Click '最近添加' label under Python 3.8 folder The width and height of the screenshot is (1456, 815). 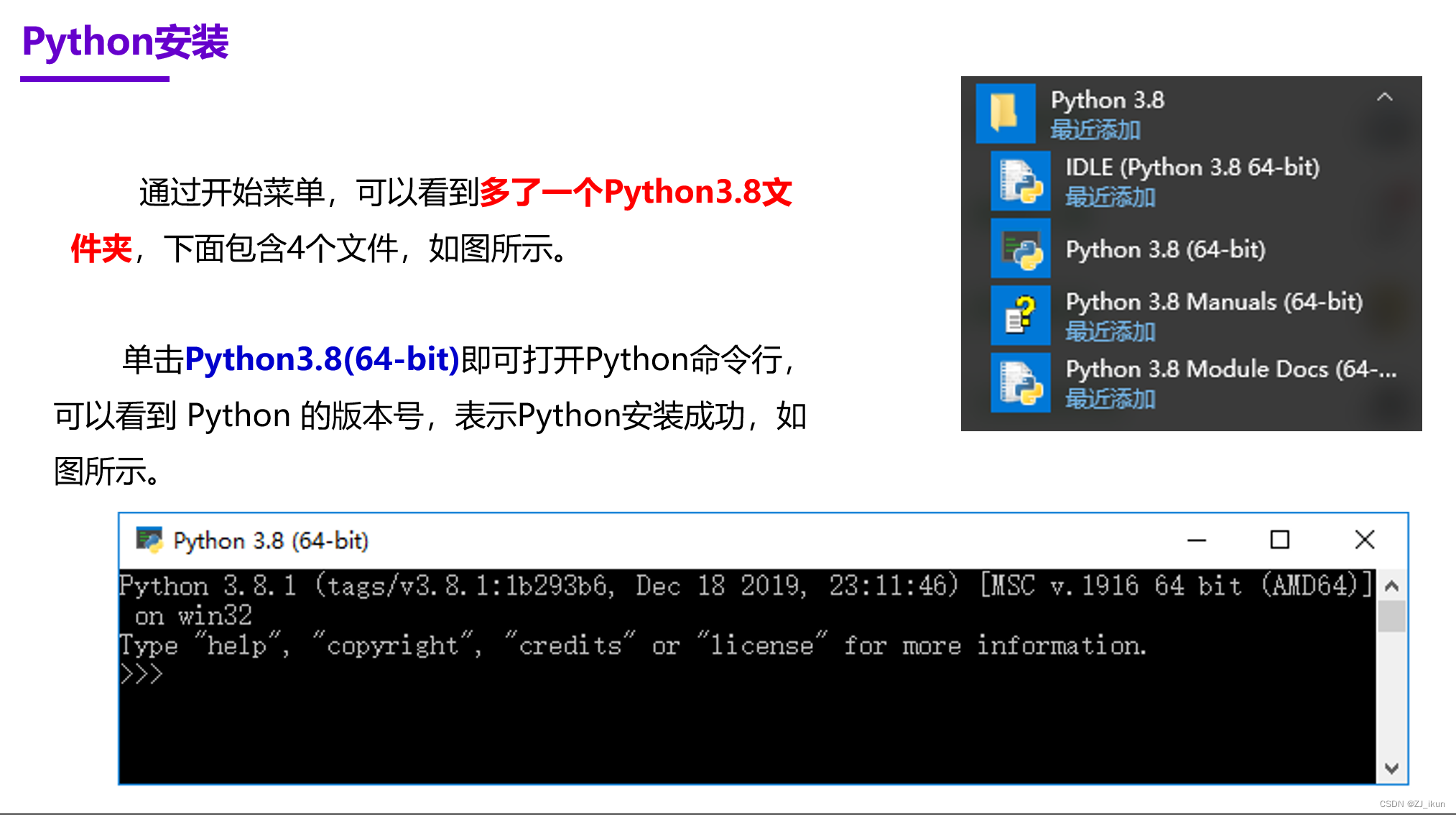pos(1095,130)
